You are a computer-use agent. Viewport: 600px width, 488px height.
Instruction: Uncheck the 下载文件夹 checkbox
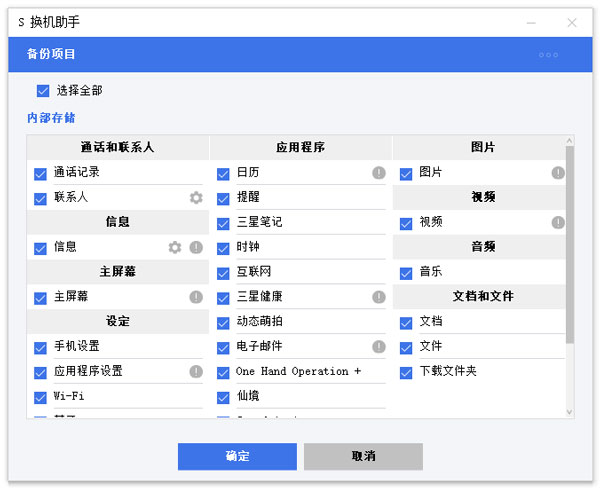[406, 372]
